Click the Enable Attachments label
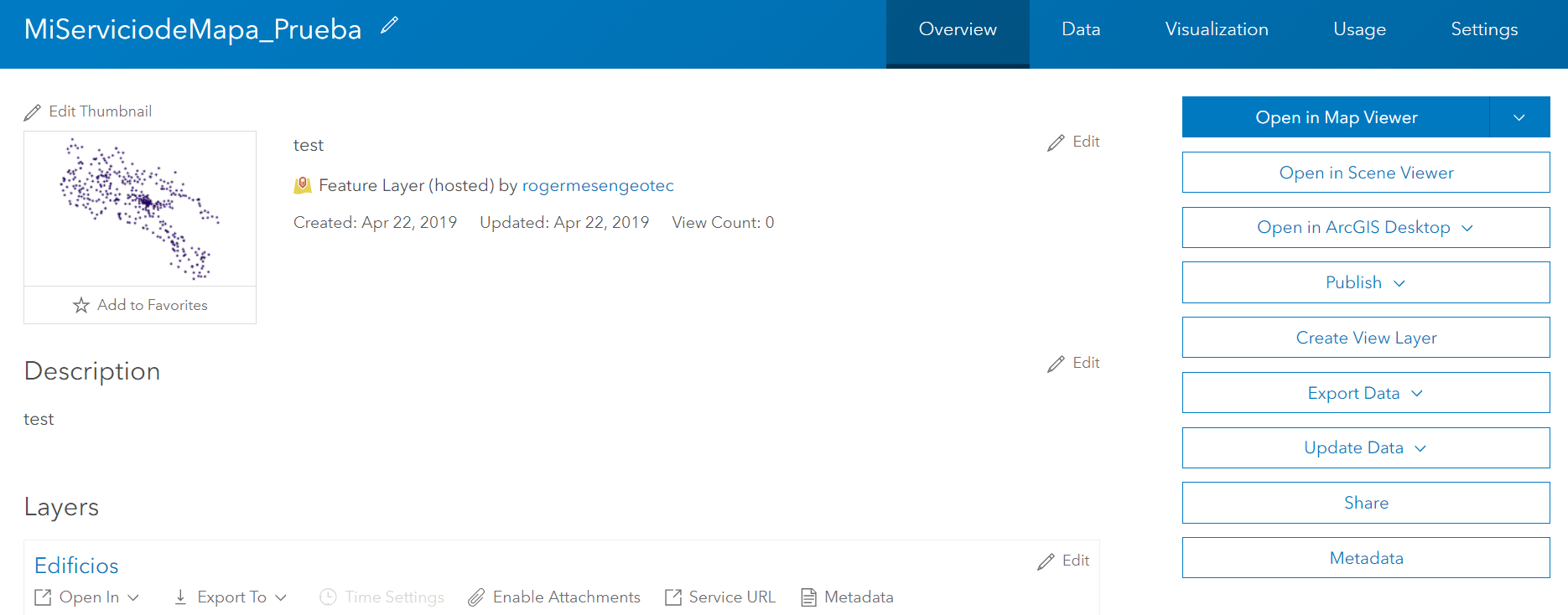Image resolution: width=1568 pixels, height=615 pixels. click(567, 597)
